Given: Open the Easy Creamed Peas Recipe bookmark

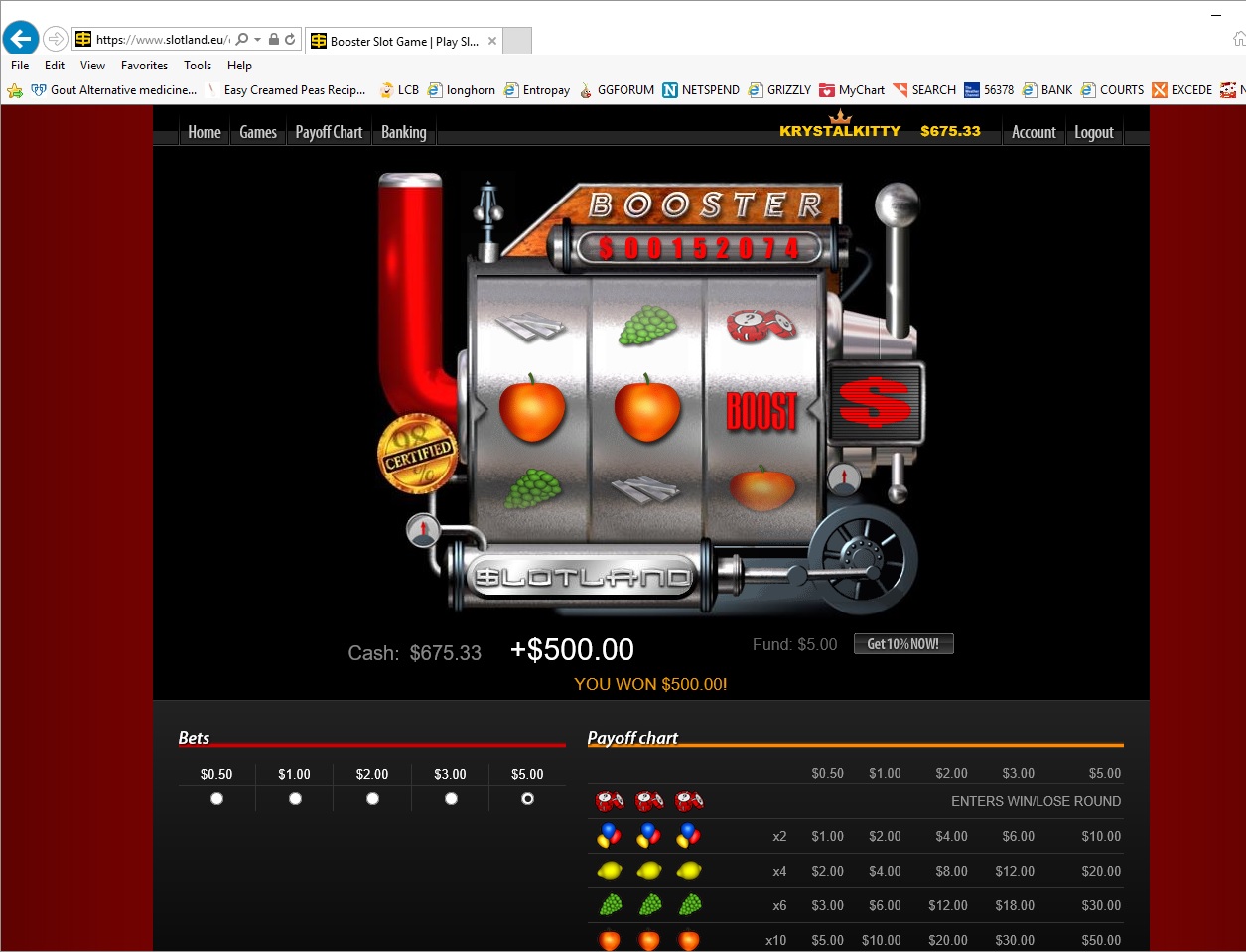Looking at the screenshot, I should (x=286, y=90).
